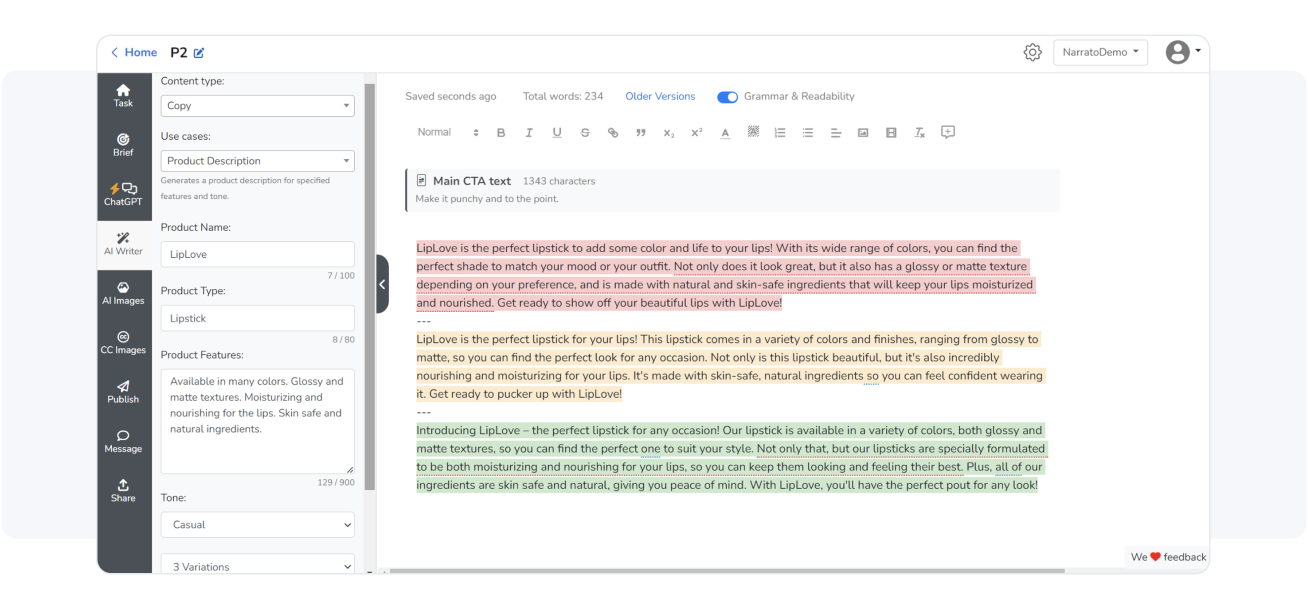
Task: Edit the P2 project name
Action: pos(198,53)
